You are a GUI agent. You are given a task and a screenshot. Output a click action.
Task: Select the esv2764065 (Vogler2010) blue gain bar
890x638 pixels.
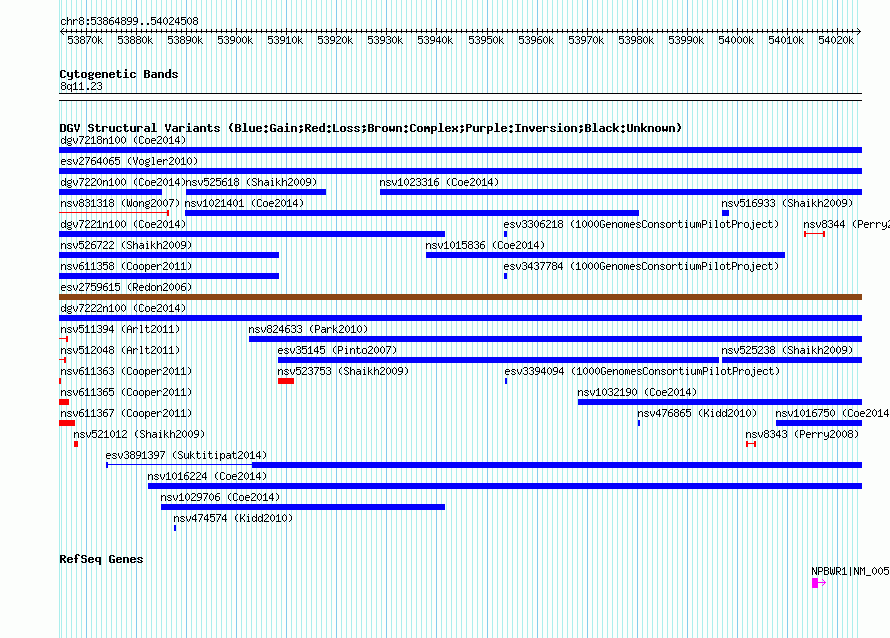coord(460,171)
